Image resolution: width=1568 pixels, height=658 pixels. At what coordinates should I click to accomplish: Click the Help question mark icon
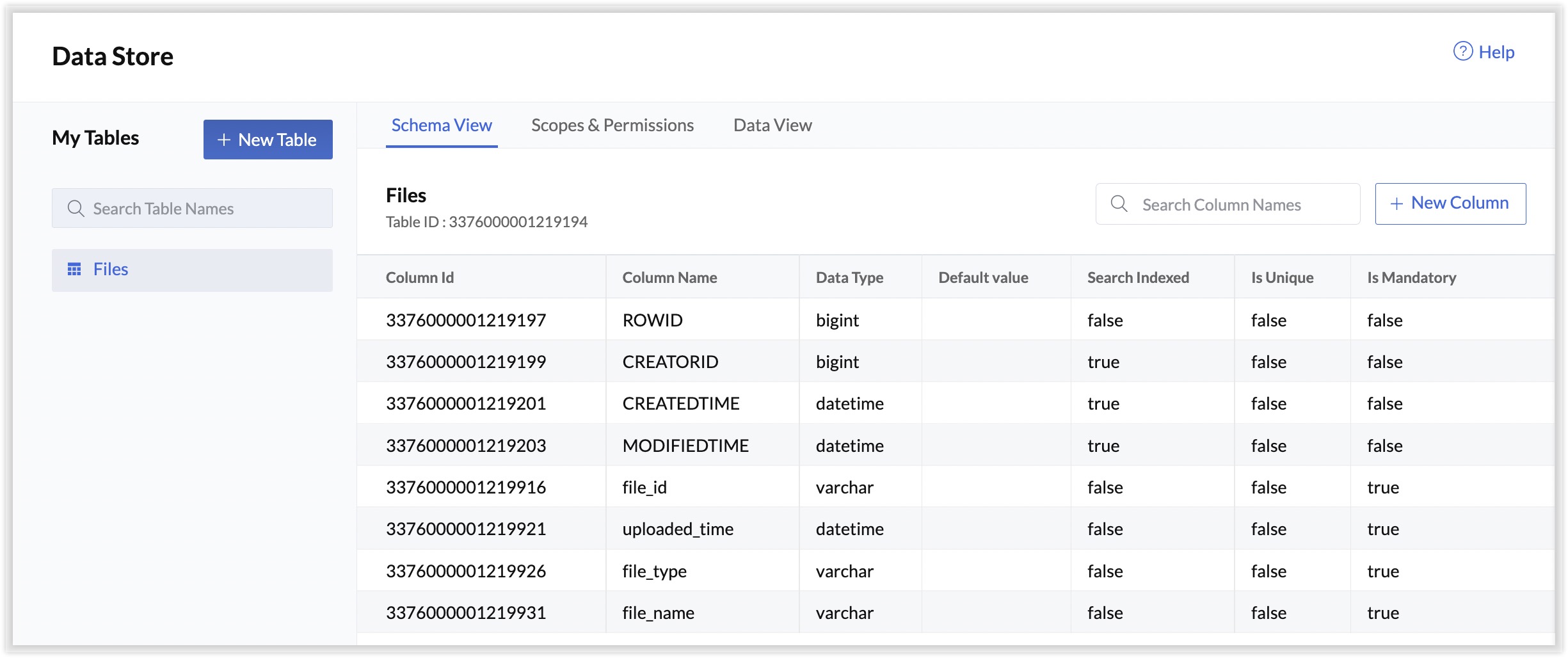pyautogui.click(x=1462, y=51)
